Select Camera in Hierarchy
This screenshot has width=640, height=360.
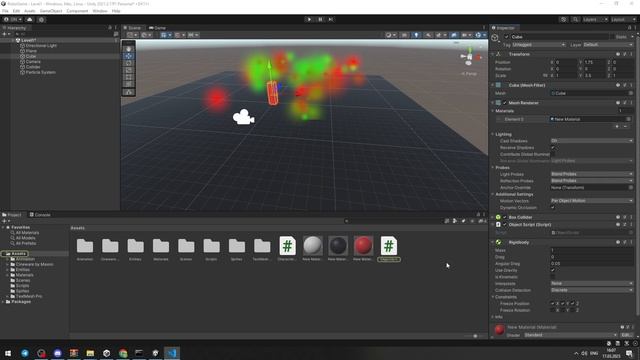pos(33,62)
